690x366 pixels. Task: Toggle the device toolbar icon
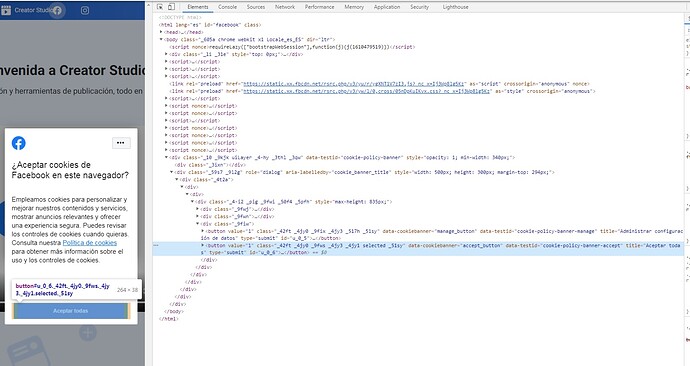click(172, 7)
